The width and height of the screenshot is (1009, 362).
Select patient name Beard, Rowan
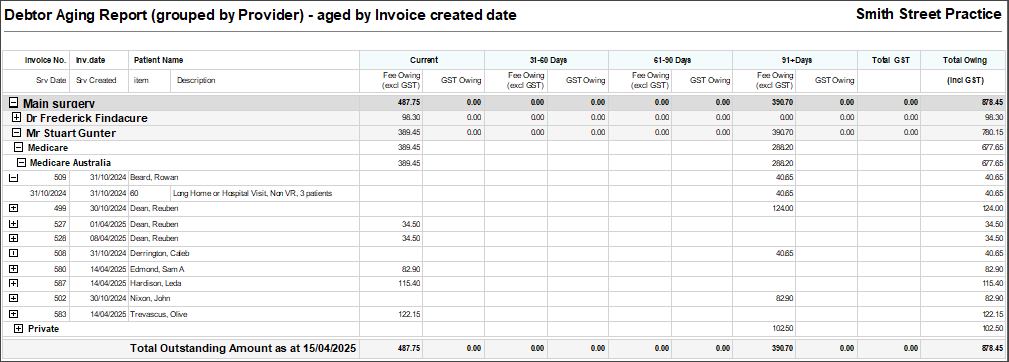(154, 177)
